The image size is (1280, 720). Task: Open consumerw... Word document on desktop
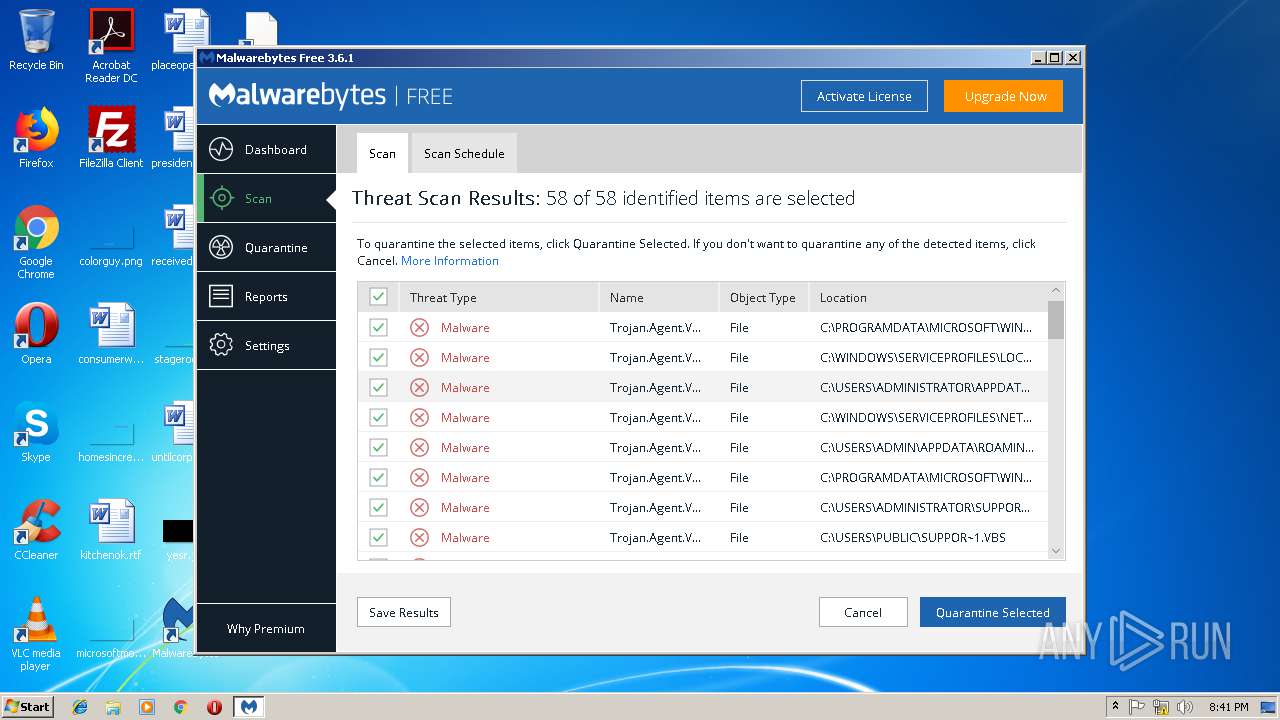(111, 334)
